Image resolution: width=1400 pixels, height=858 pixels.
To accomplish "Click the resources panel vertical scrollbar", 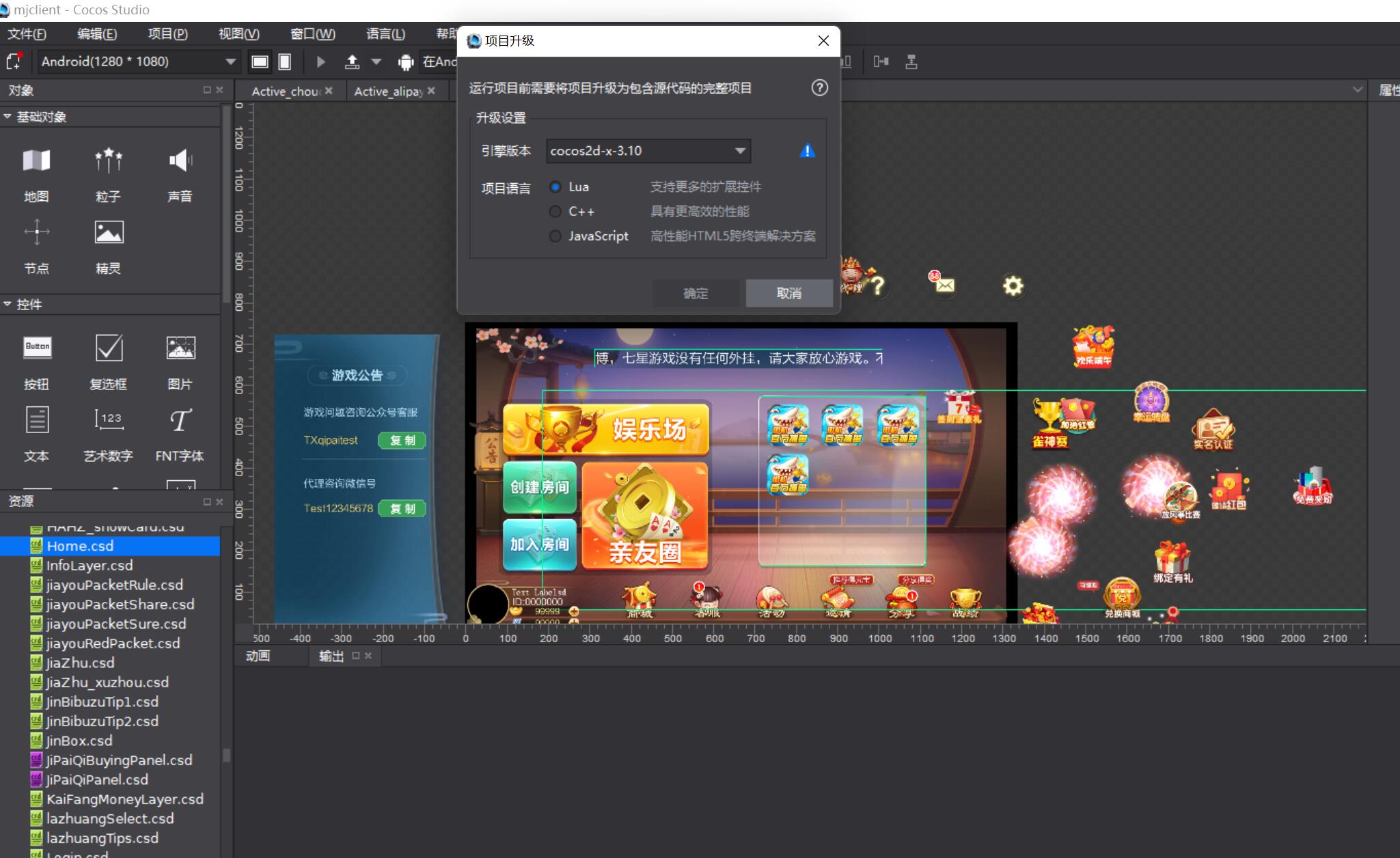I will tap(227, 756).
